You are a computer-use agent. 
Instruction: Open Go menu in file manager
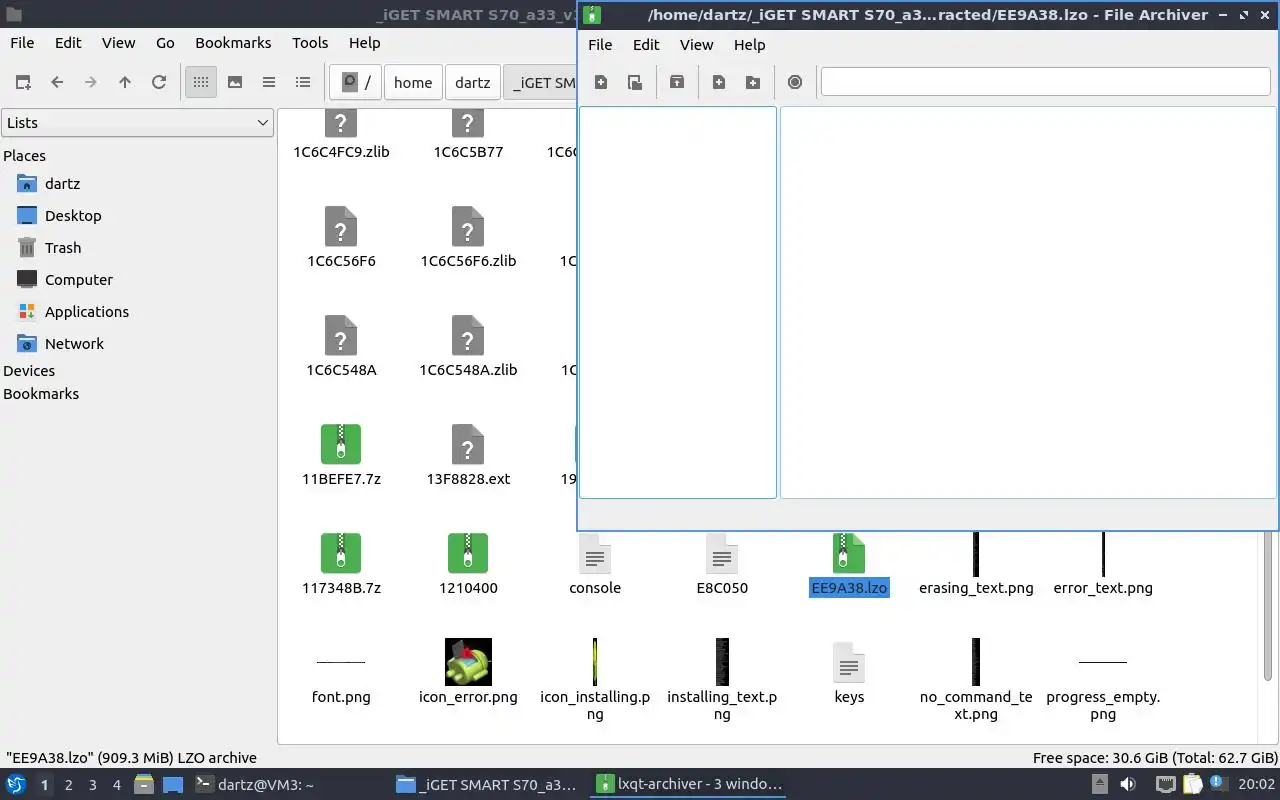165,43
